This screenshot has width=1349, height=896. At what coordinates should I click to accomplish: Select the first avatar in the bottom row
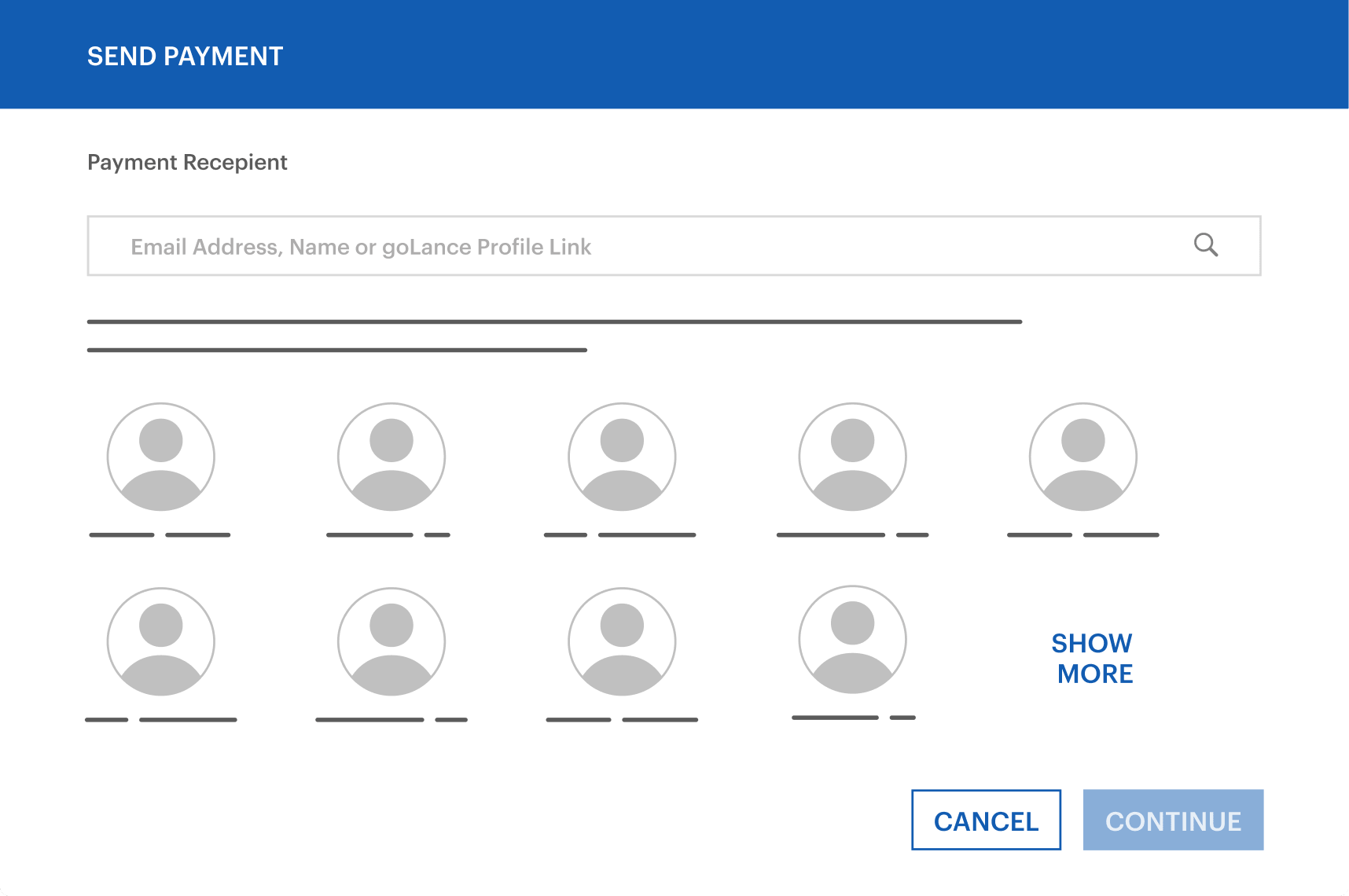[160, 641]
